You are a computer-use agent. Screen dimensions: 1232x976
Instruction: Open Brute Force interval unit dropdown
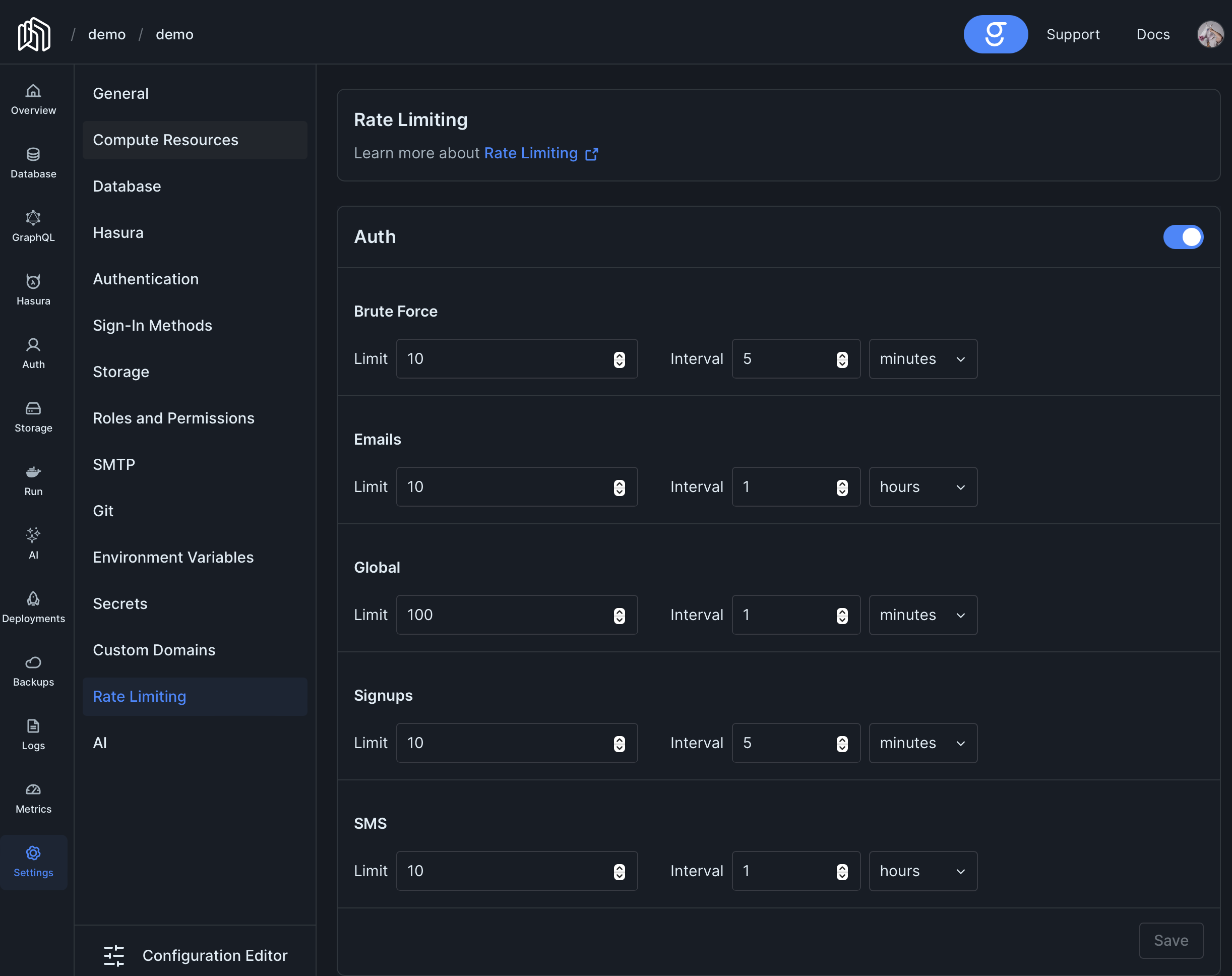(922, 359)
